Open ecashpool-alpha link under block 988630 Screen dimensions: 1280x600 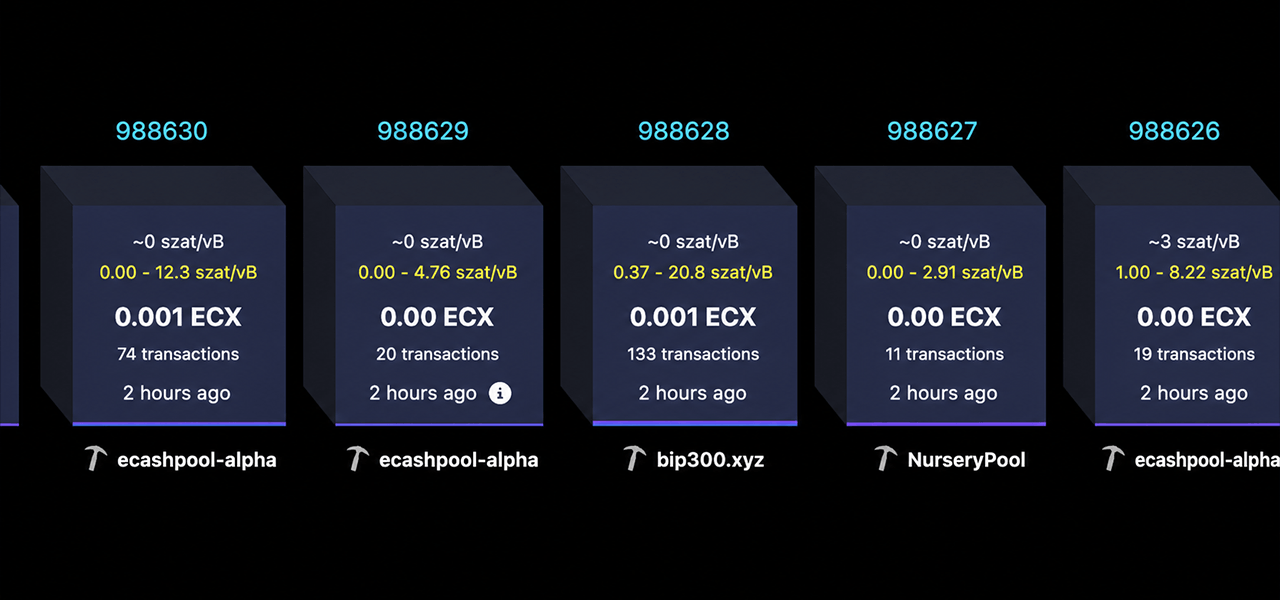tap(197, 460)
